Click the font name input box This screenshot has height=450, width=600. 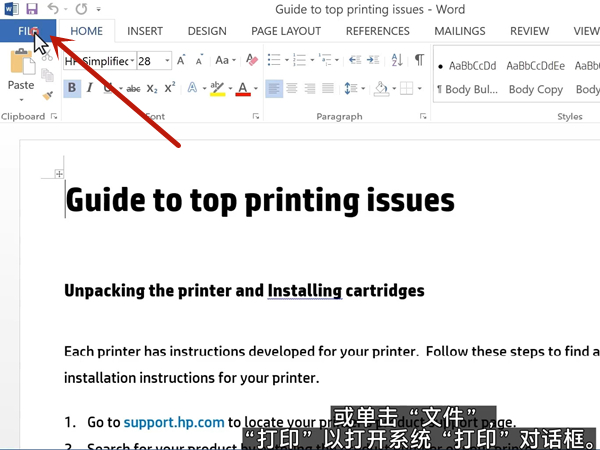(x=96, y=61)
